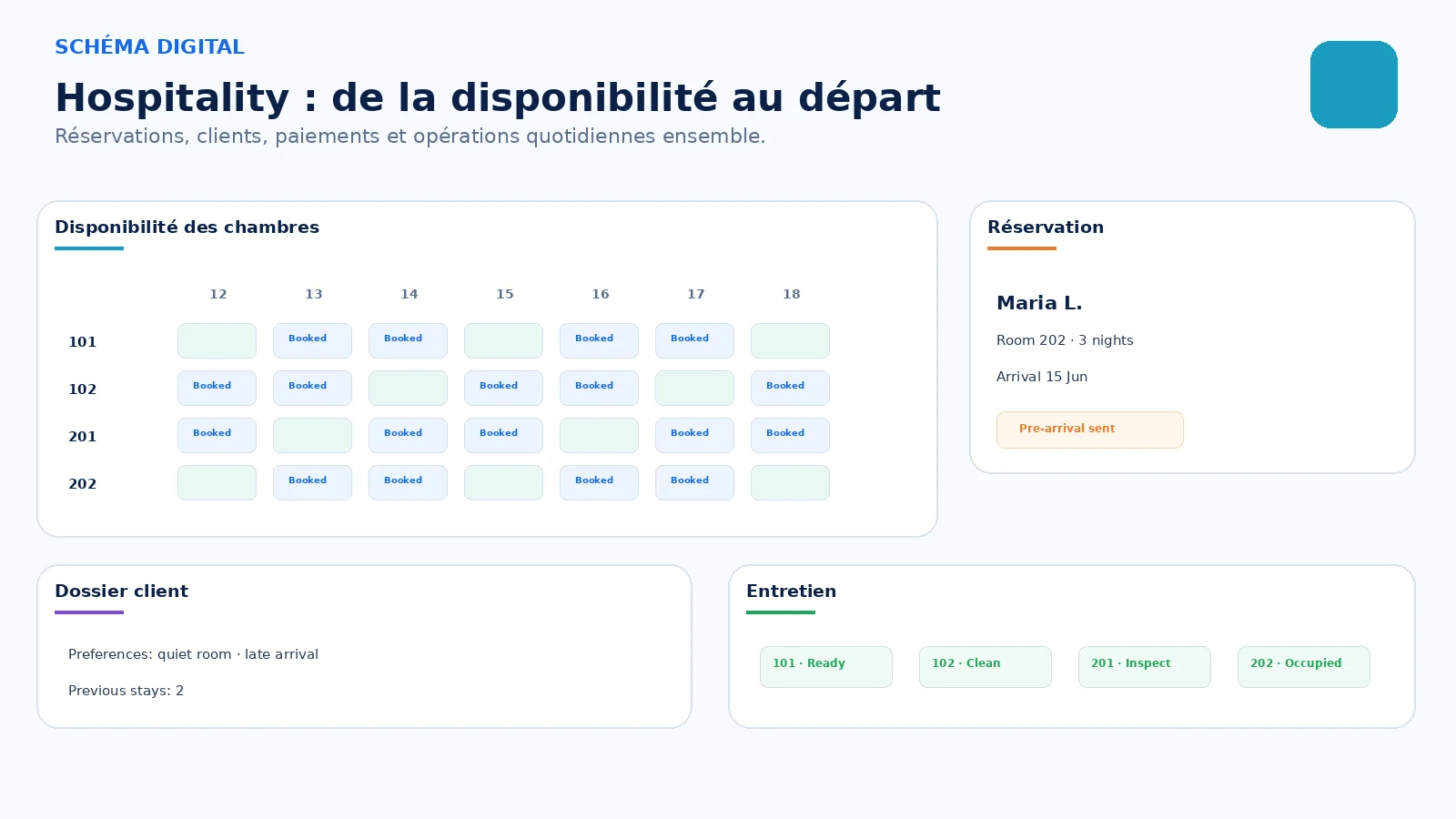Screen dimensions: 1456x819
Task: Click Preferences: quiet room · late arrival
Action: (193, 654)
